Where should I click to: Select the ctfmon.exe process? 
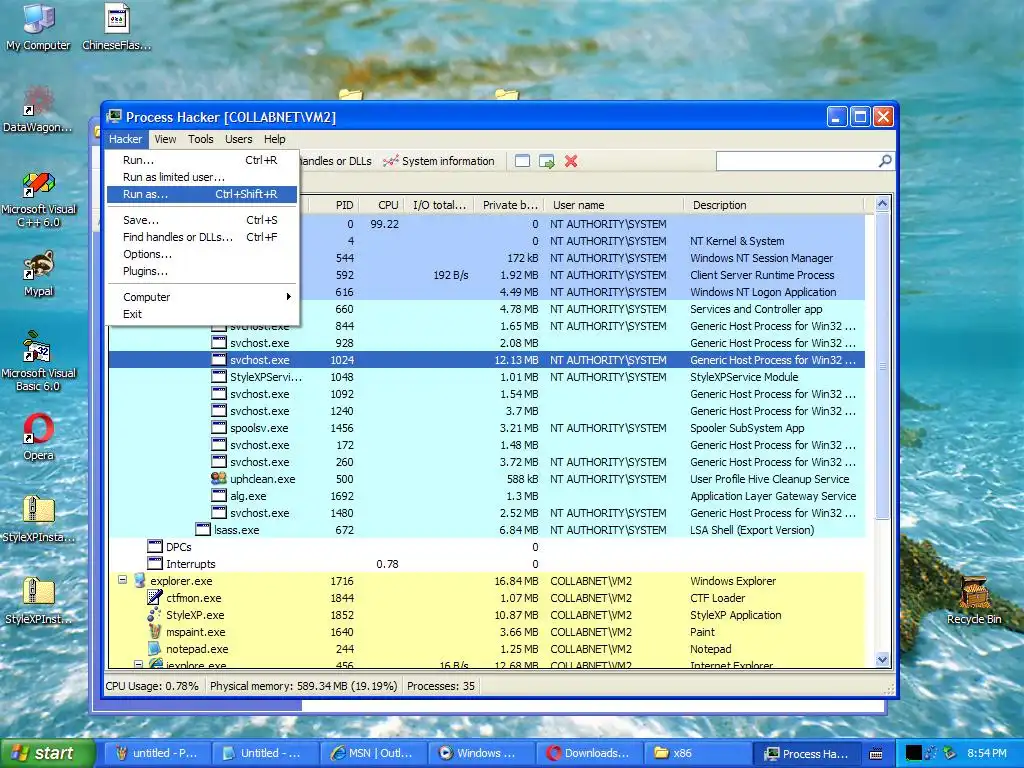click(487, 598)
